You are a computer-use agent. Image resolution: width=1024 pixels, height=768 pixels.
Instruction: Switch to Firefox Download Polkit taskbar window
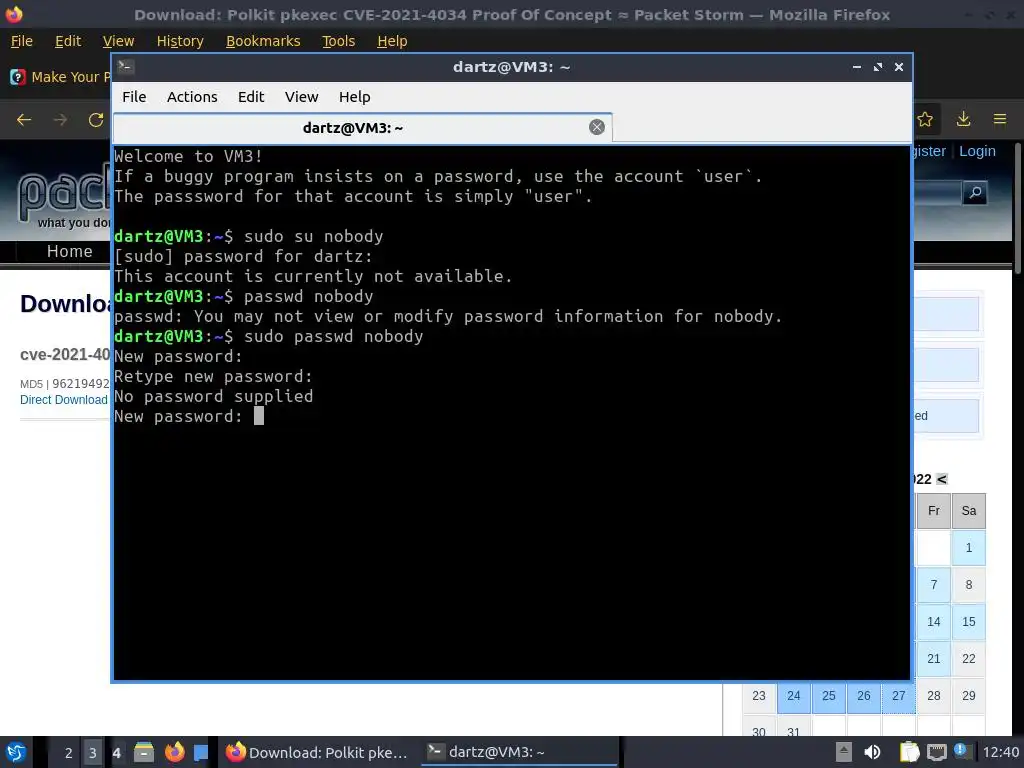pyautogui.click(x=317, y=752)
